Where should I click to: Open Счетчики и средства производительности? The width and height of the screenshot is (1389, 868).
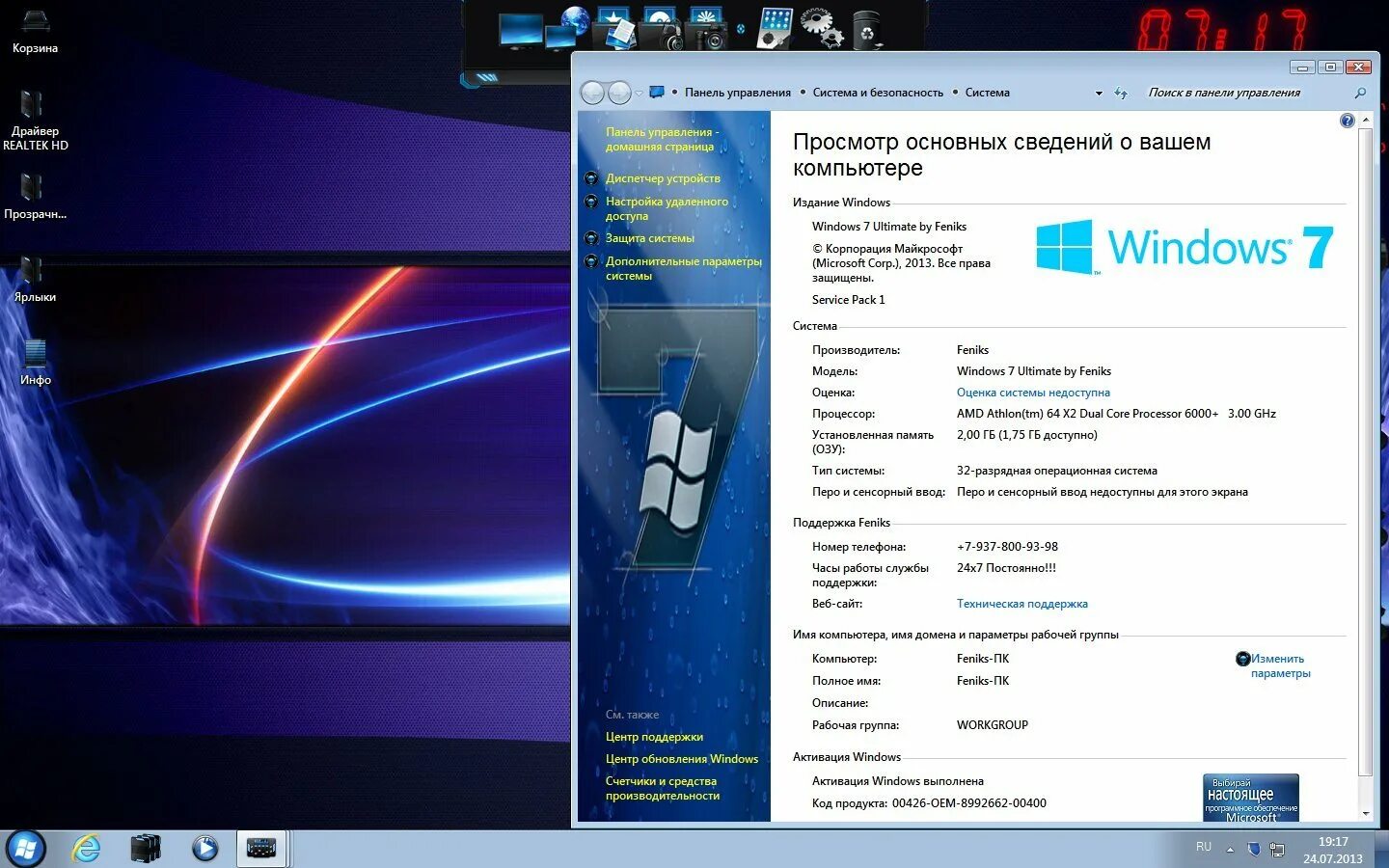click(x=662, y=788)
